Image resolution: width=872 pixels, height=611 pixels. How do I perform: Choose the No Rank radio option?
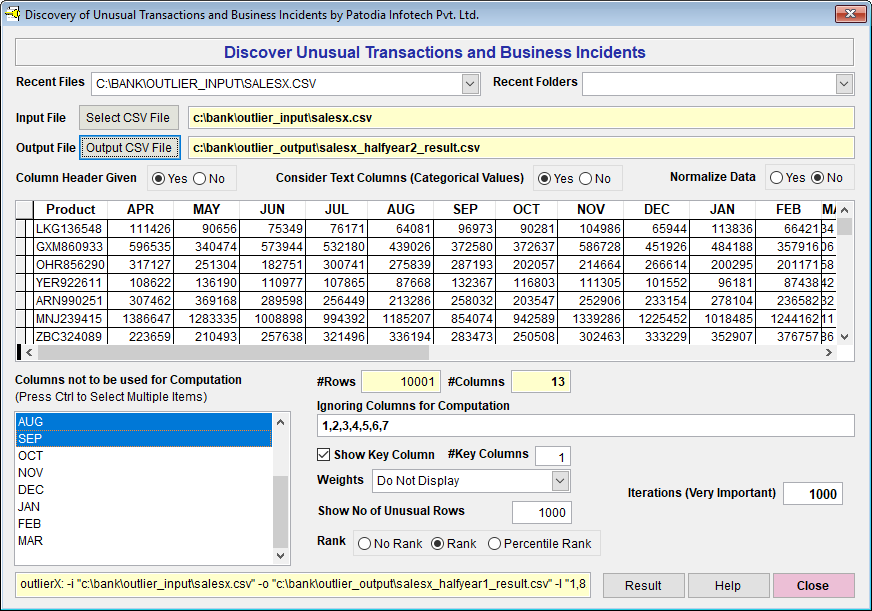point(365,544)
